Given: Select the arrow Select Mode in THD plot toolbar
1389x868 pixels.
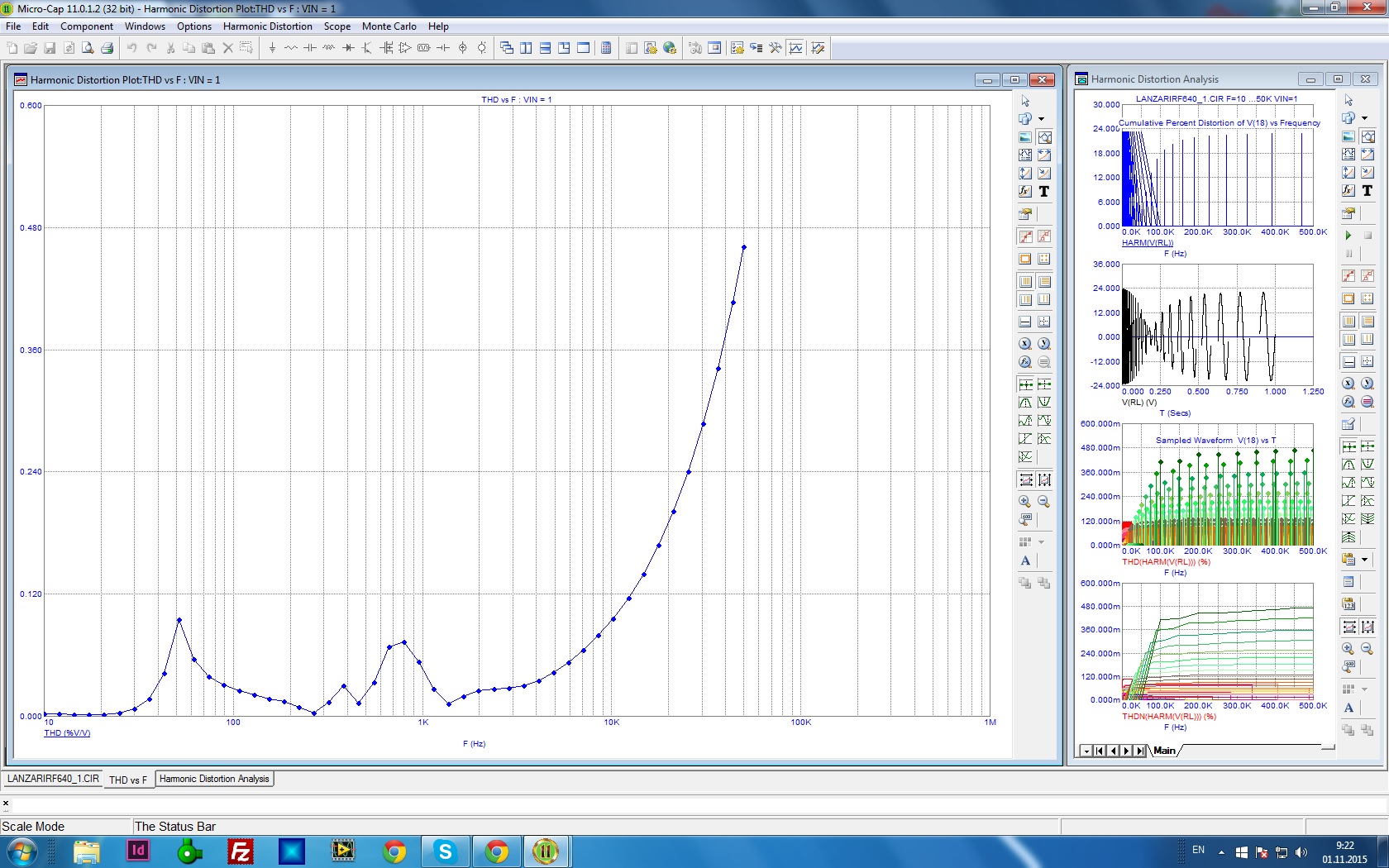Looking at the screenshot, I should 1025,101.
